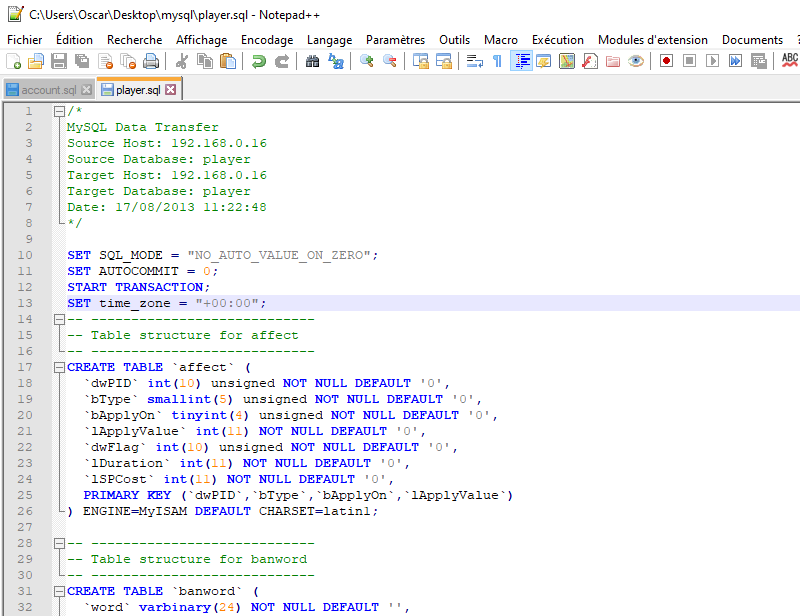Run macro multiple times icon

tap(735, 61)
